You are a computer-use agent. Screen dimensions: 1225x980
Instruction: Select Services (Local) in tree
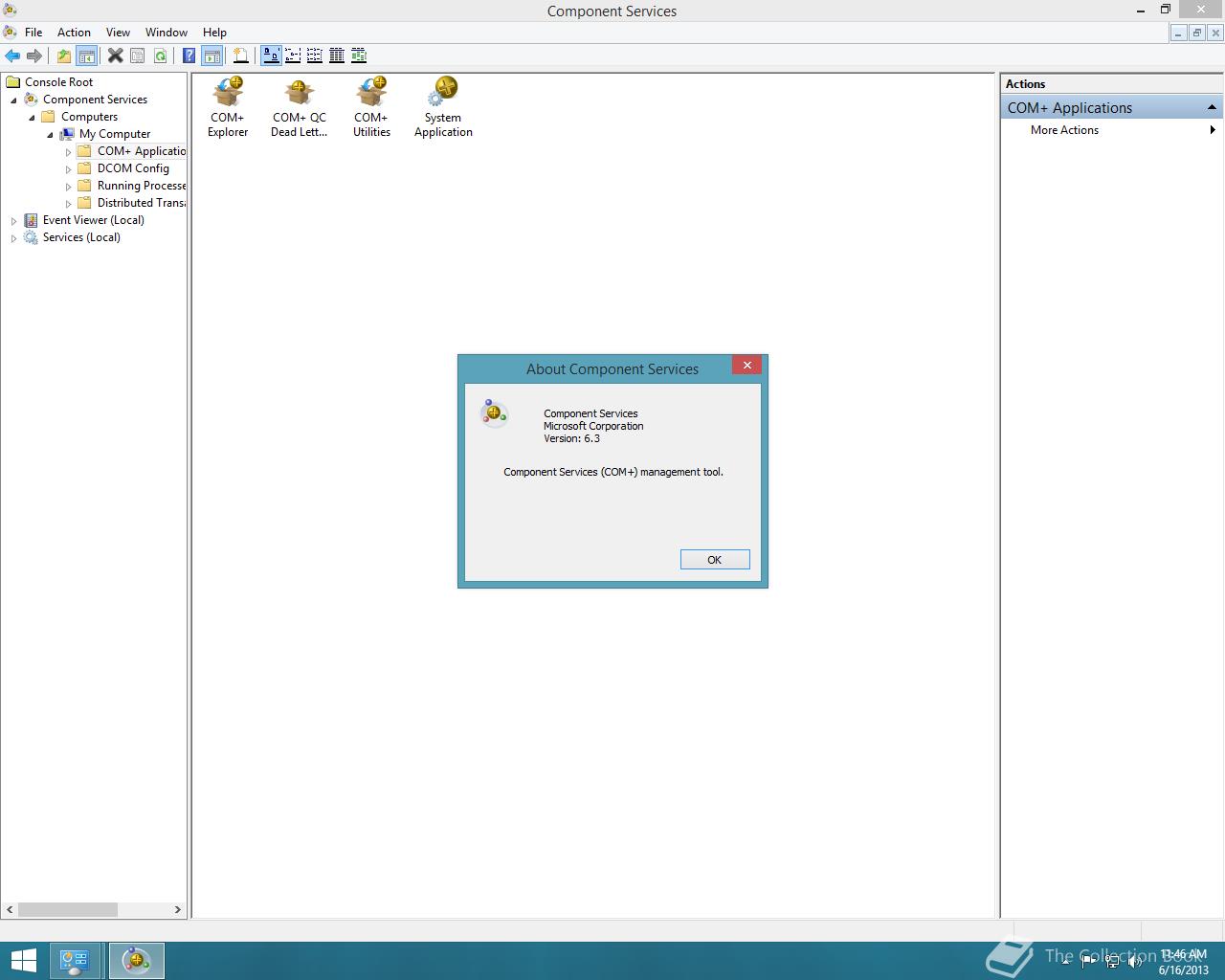[81, 237]
